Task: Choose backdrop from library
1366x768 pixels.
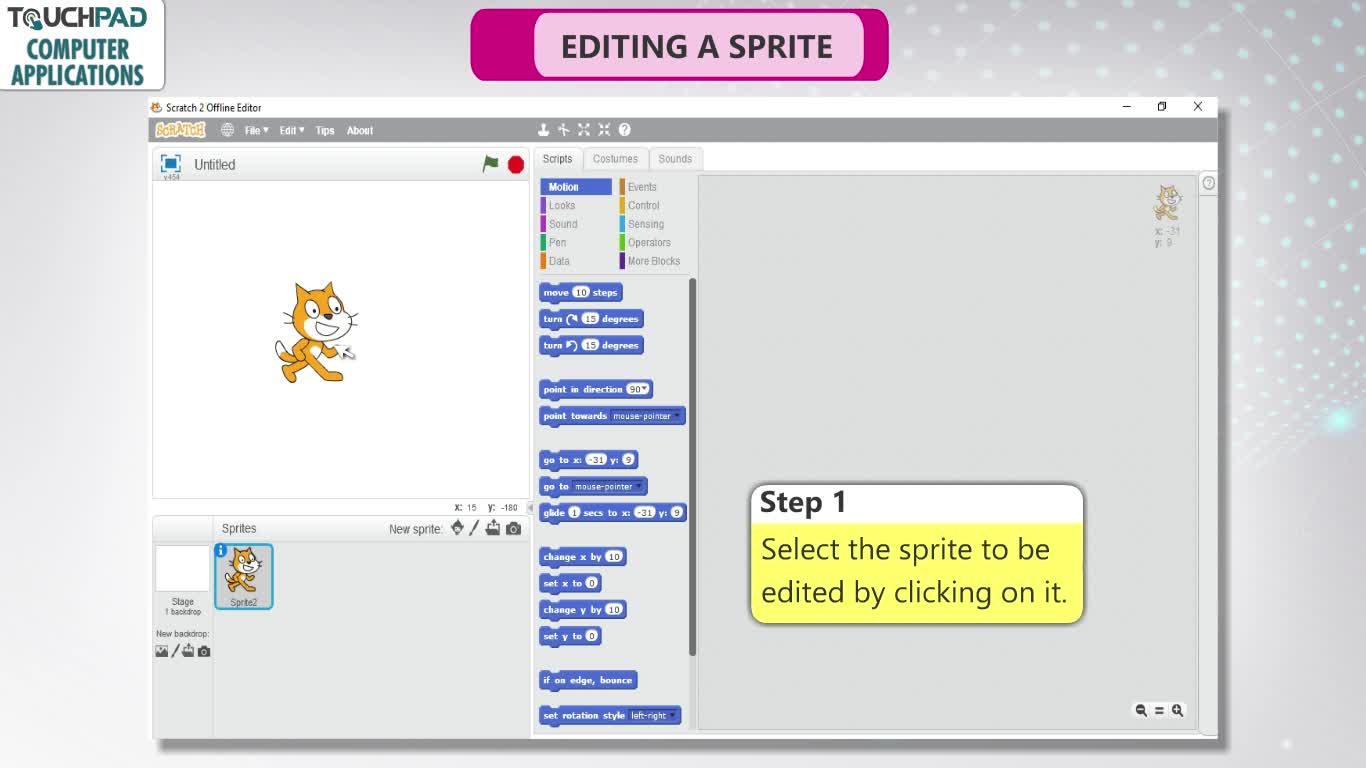Action: [x=162, y=651]
